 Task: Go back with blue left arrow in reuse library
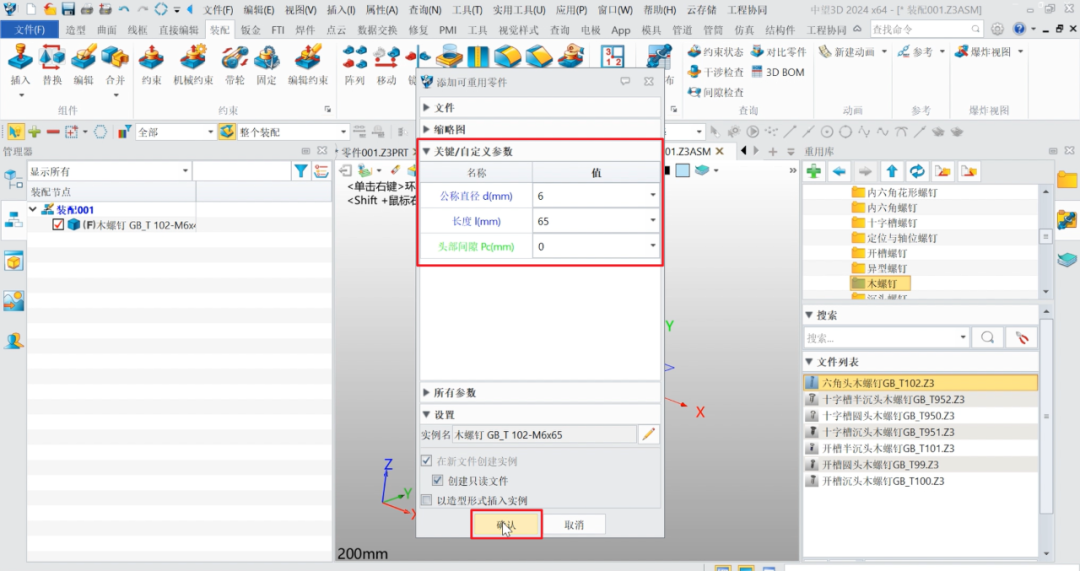(839, 172)
